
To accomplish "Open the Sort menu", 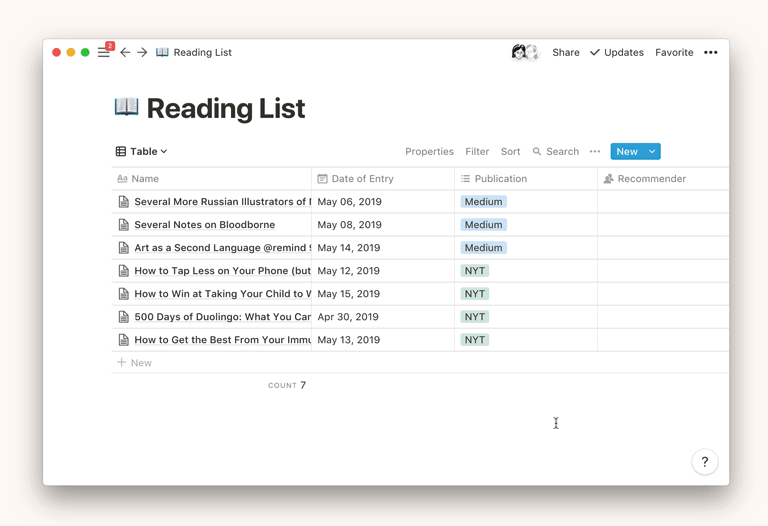I will [x=510, y=152].
